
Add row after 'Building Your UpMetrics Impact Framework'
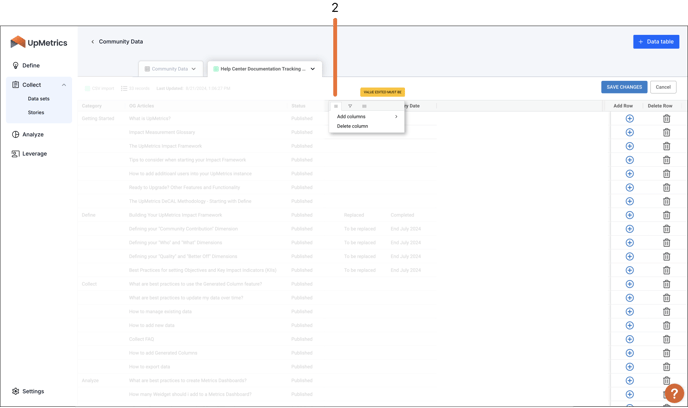tap(630, 215)
